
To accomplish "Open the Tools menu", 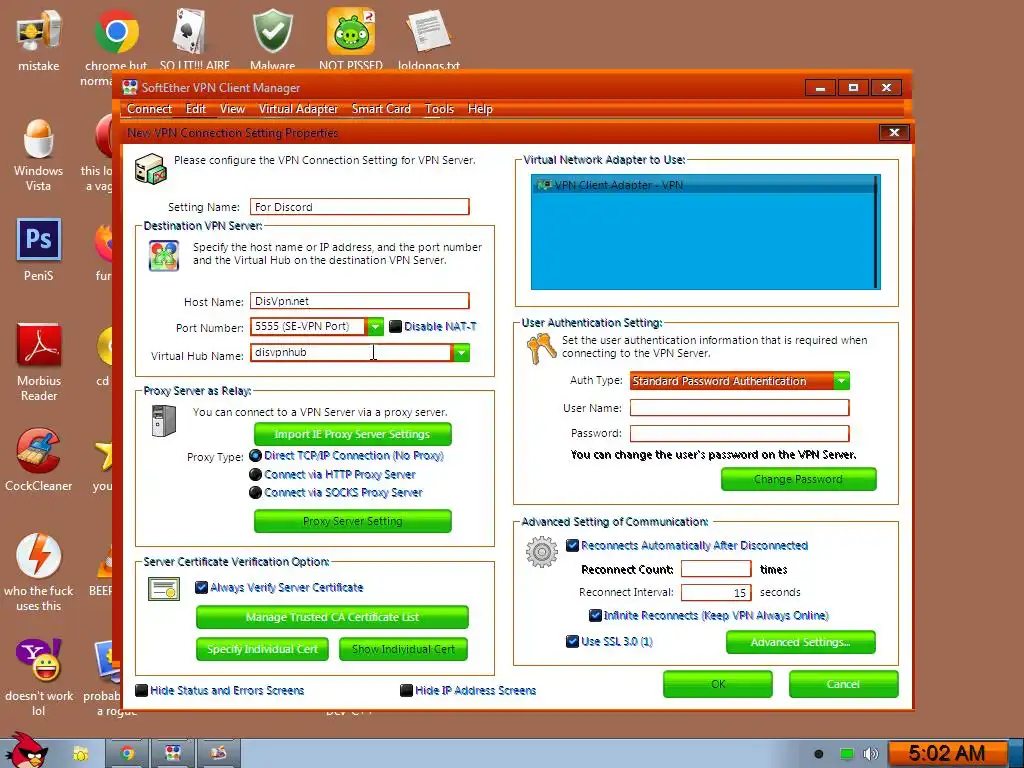I will point(439,109).
